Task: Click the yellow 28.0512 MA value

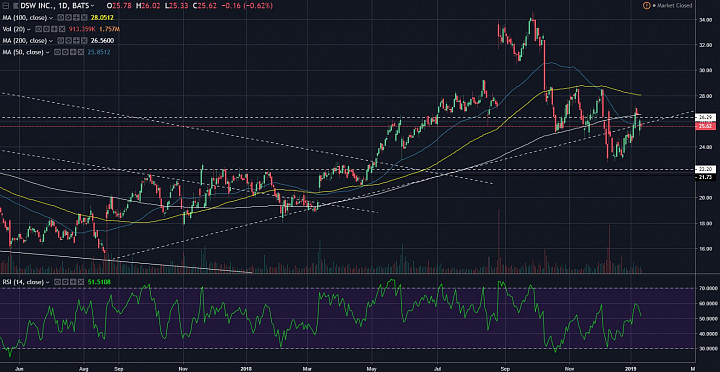Action: tap(102, 18)
